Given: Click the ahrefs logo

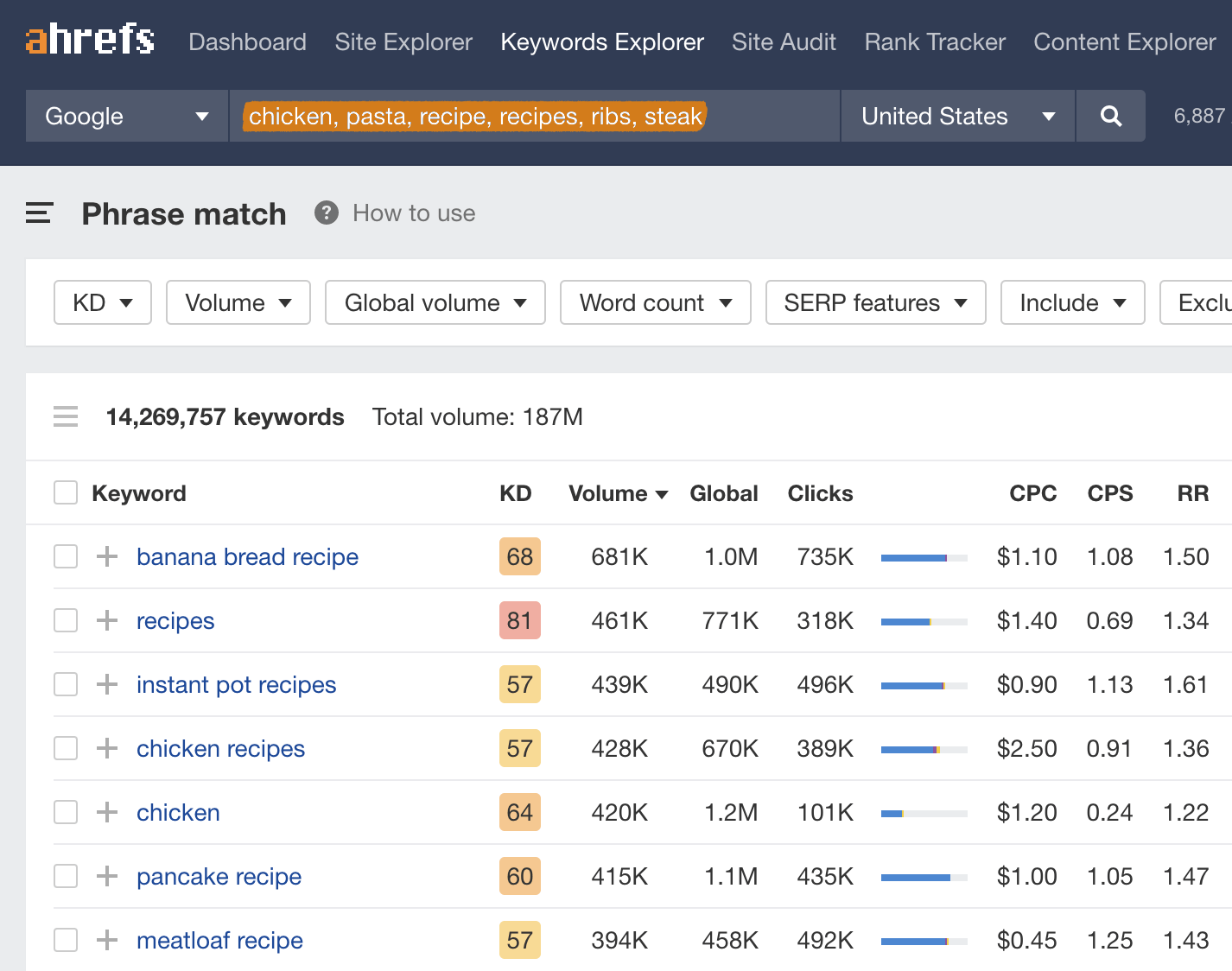Looking at the screenshot, I should [90, 40].
